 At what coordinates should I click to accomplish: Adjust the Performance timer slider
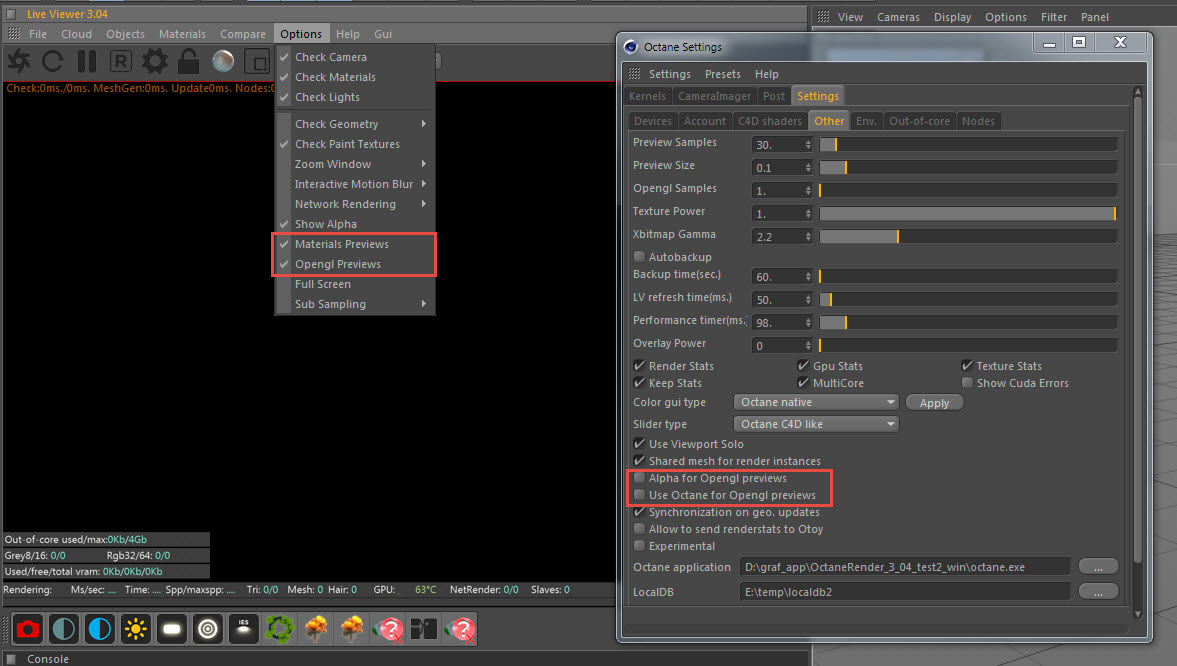[968, 322]
